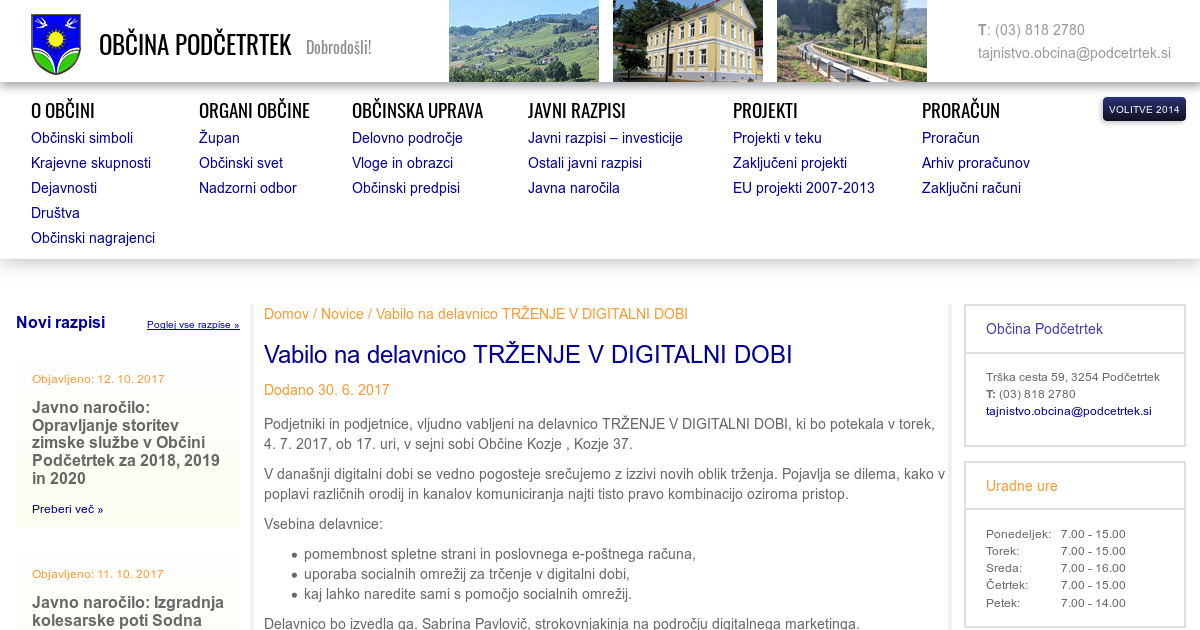
Task: Open Javni razpisi – investicije link
Action: coord(605,138)
